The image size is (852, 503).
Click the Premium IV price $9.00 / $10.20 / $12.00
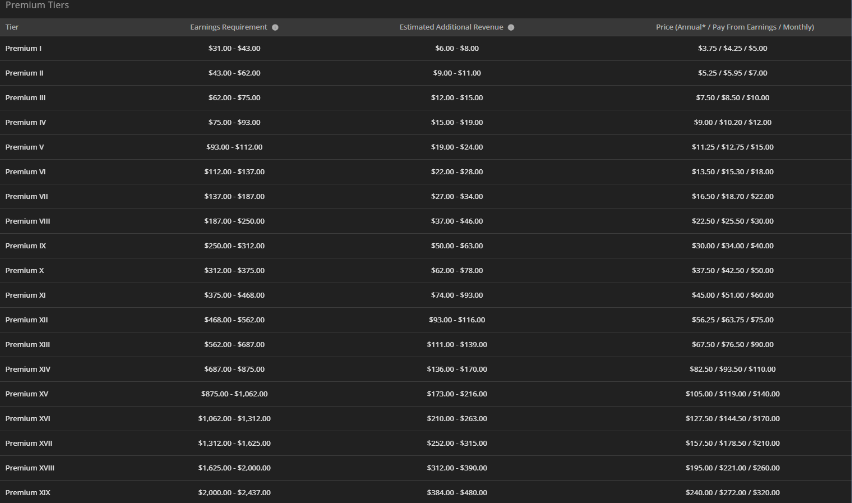[735, 122]
